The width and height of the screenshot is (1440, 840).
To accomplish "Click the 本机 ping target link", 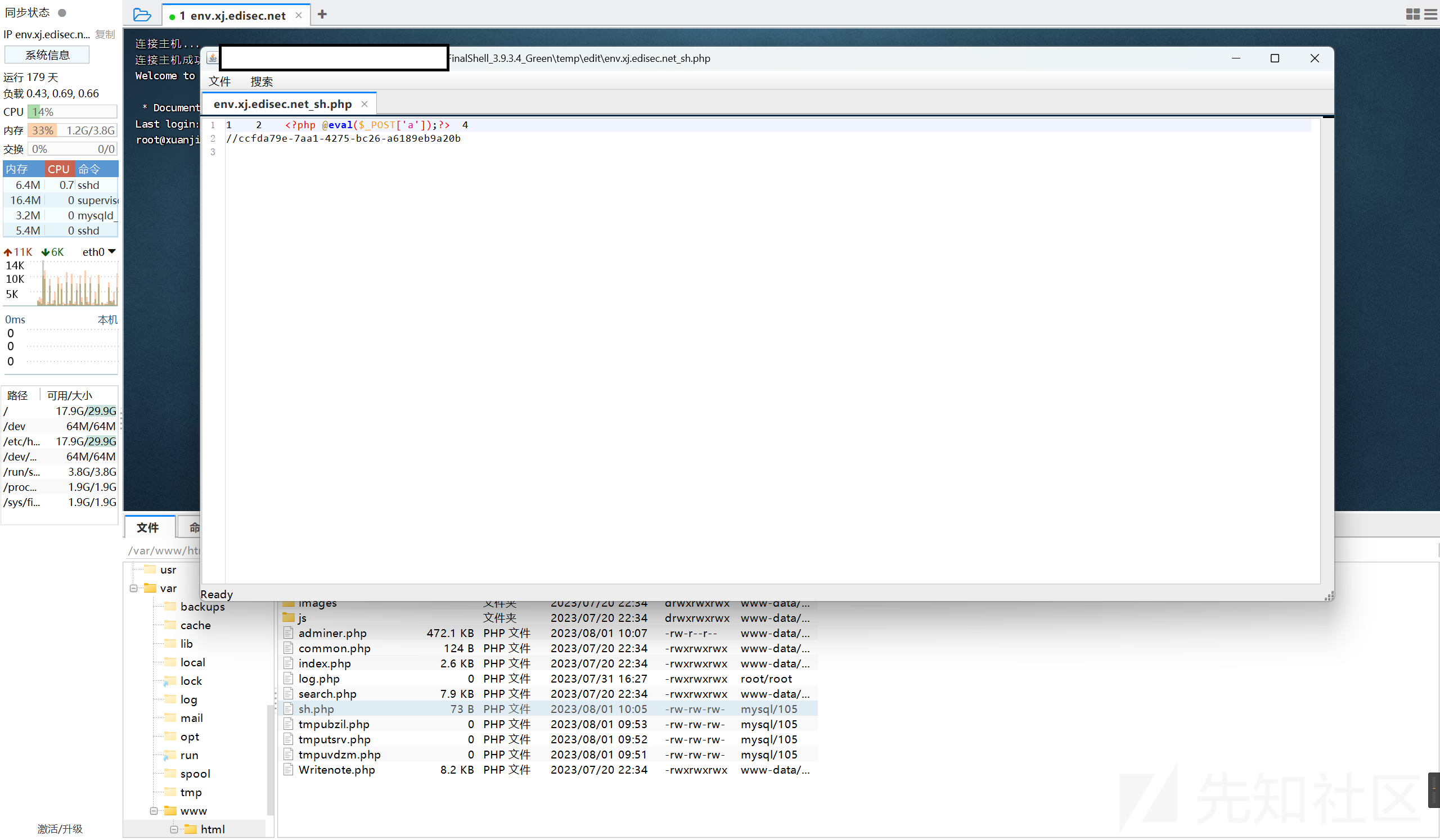I will (x=107, y=319).
